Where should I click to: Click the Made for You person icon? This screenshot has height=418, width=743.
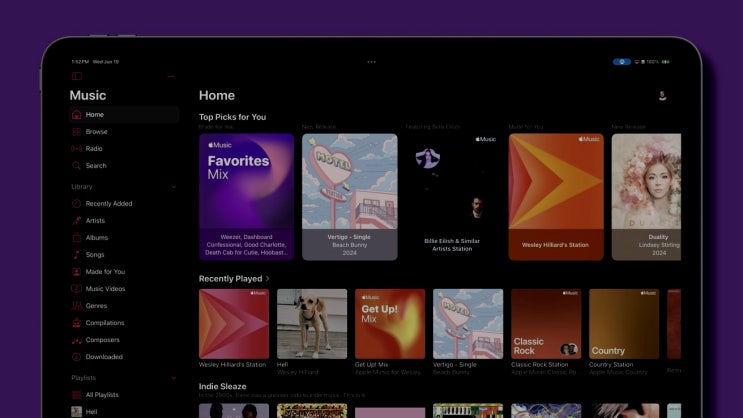(76, 272)
